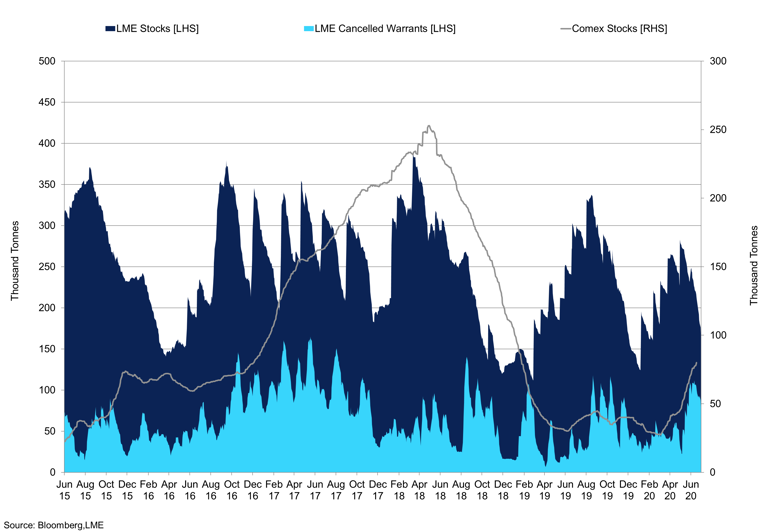The image size is (770, 532).
Task: Click the 'Apr 18' x-axis date label
Action: (x=419, y=488)
